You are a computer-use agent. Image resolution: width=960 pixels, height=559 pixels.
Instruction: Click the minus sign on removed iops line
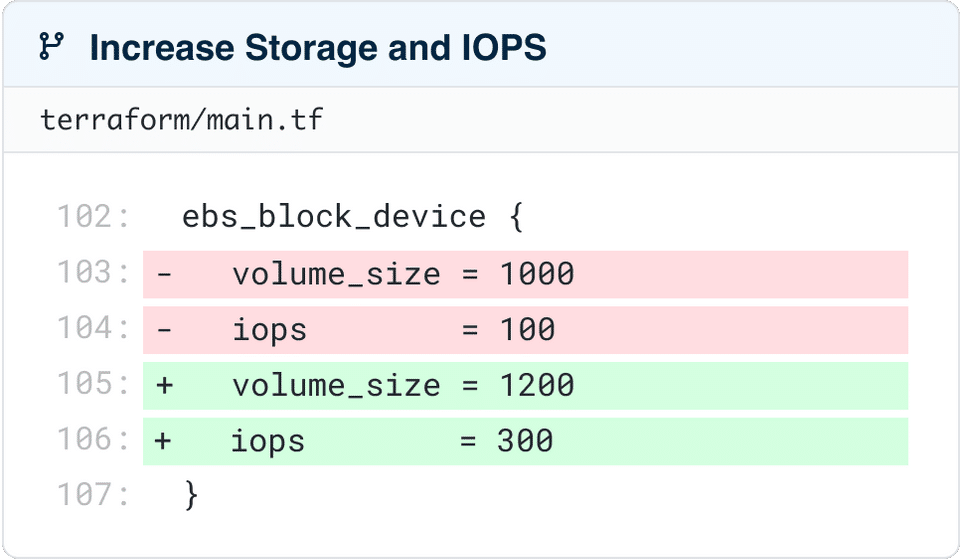pyautogui.click(x=164, y=330)
